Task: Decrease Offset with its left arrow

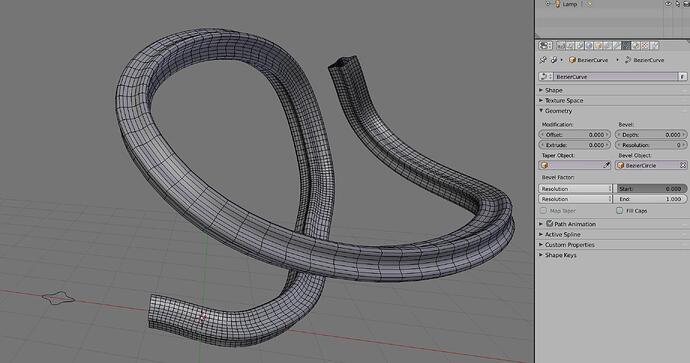Action: point(543,135)
